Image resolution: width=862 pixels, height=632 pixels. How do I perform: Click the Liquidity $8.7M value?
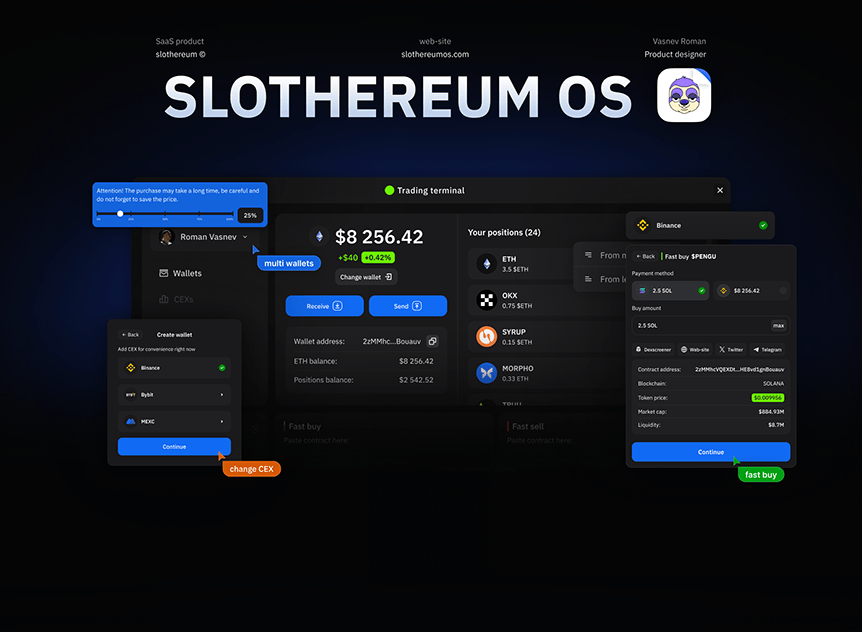tap(776, 425)
